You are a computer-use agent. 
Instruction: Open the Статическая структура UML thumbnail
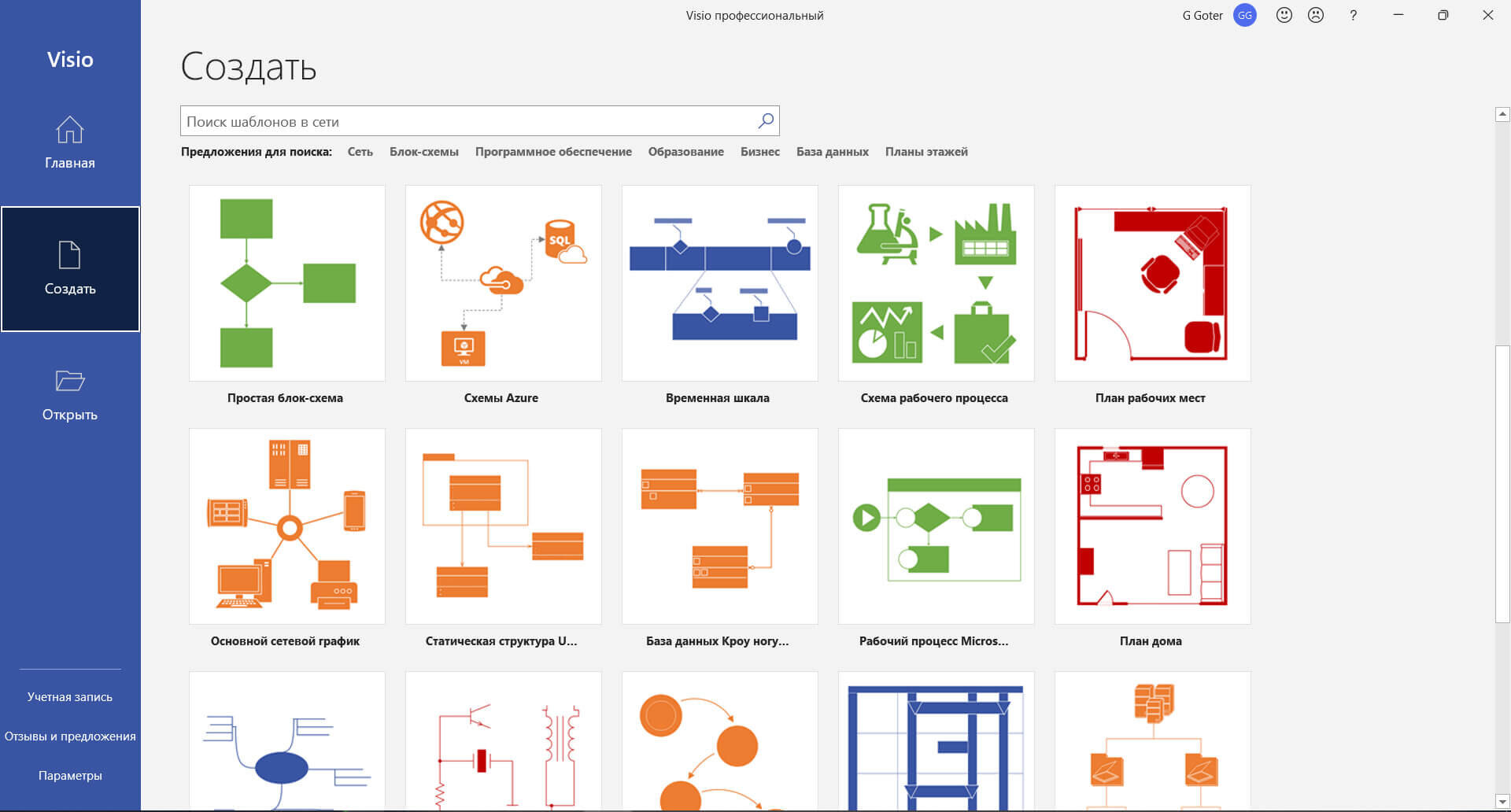pyautogui.click(x=504, y=526)
